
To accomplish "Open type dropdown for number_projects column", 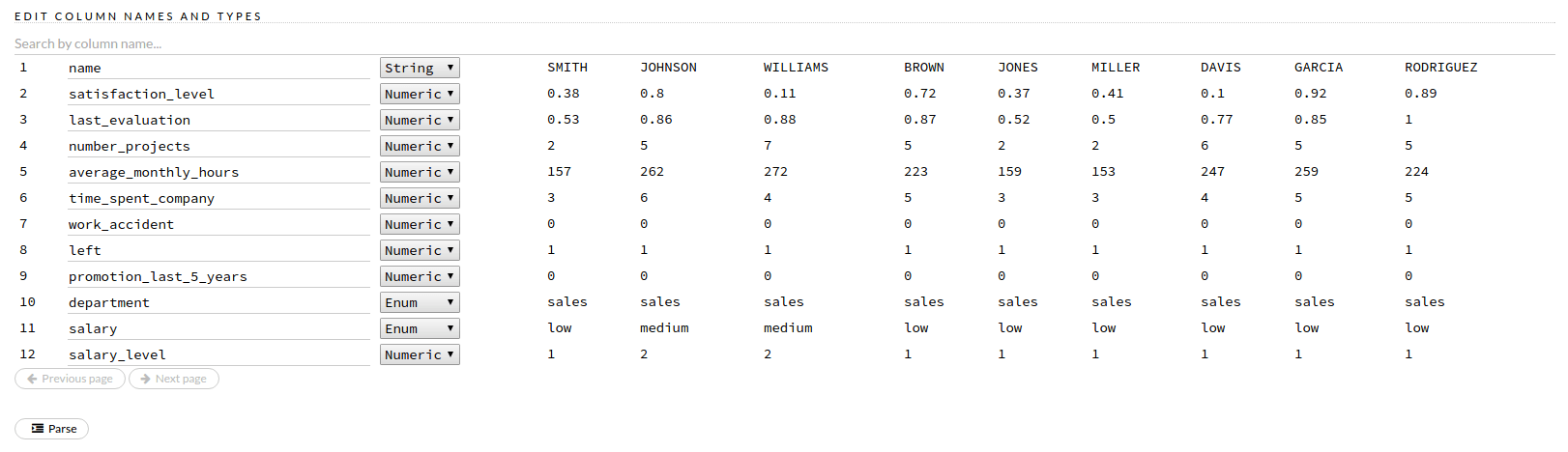I will pos(420,146).
